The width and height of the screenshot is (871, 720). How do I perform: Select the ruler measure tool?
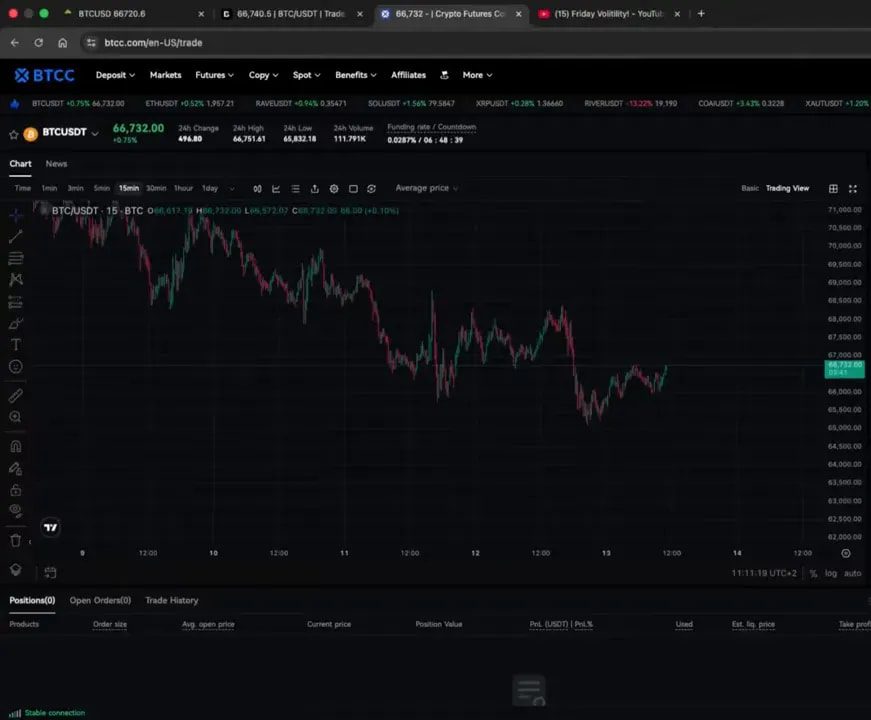(16, 396)
